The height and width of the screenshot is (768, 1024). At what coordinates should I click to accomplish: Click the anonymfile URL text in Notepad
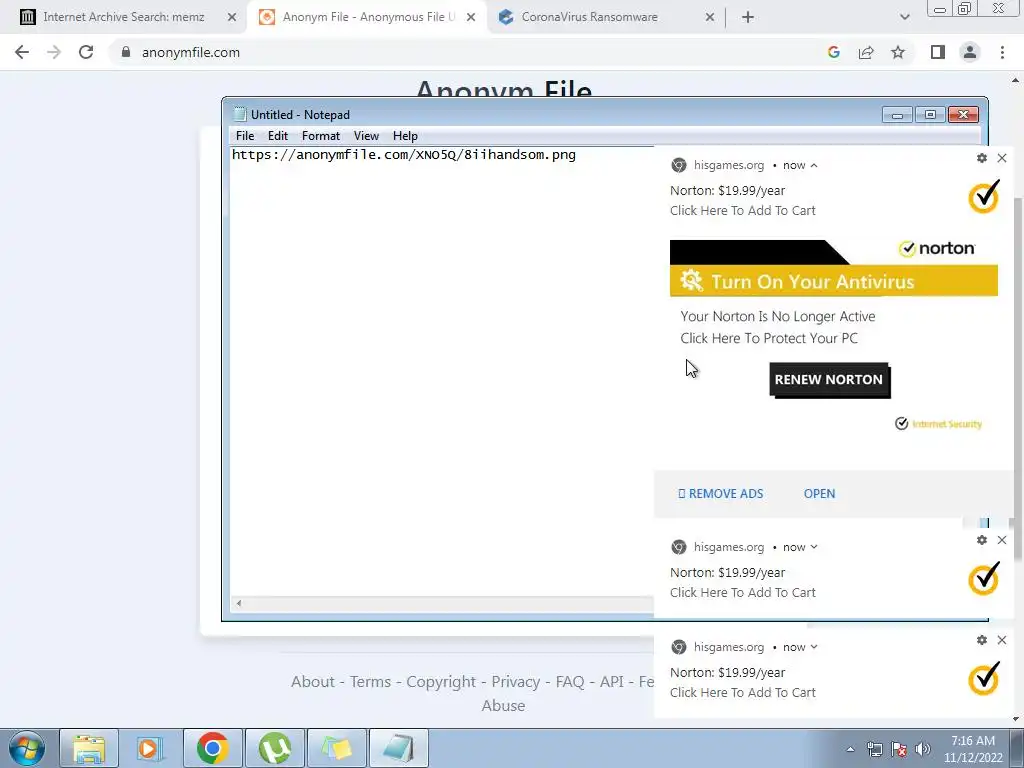point(404,155)
